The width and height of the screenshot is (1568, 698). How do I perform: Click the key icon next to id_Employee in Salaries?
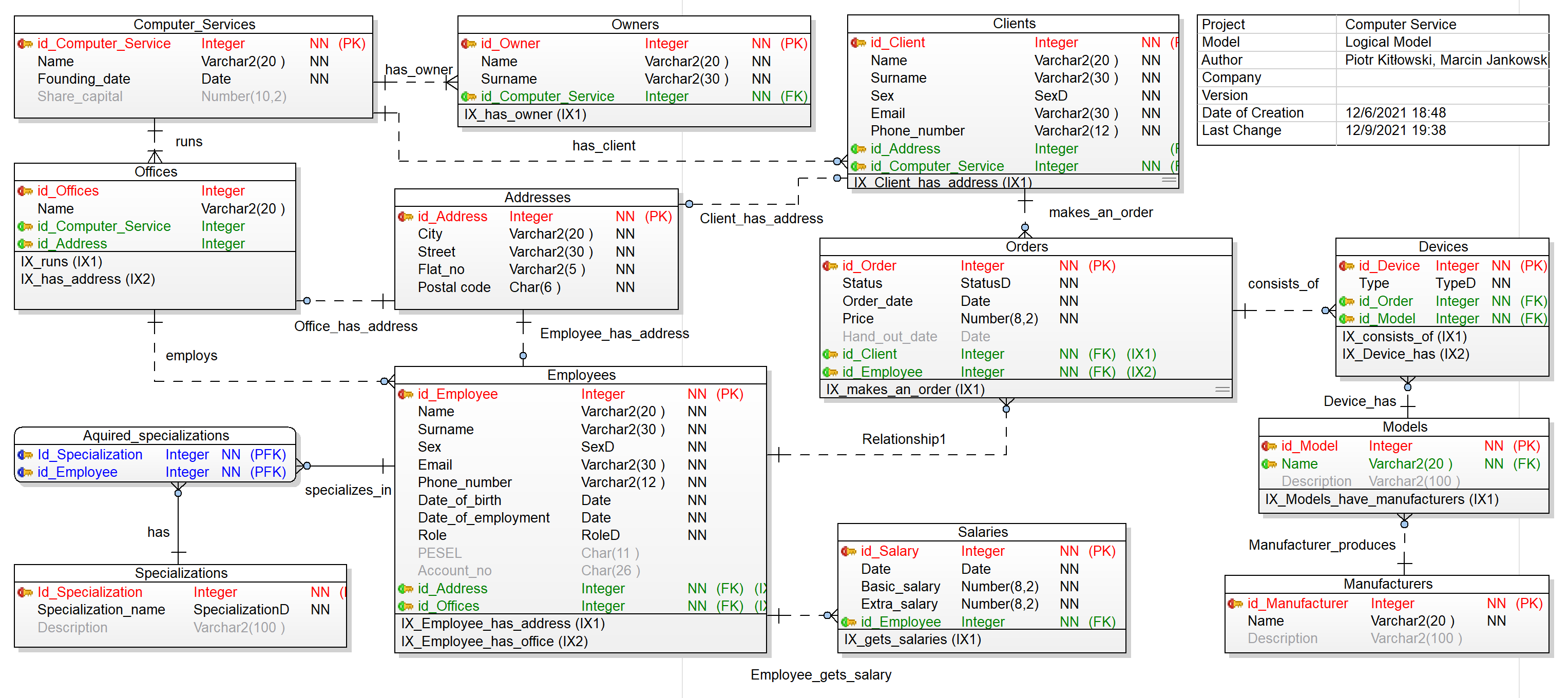point(848,622)
